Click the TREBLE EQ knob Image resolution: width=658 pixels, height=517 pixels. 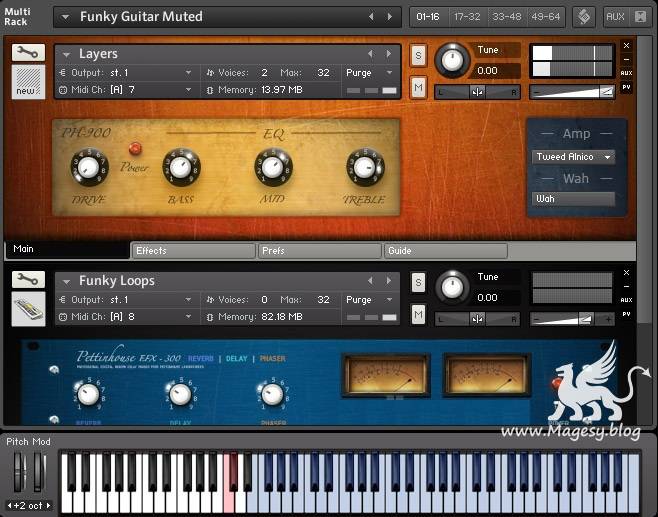(x=365, y=167)
